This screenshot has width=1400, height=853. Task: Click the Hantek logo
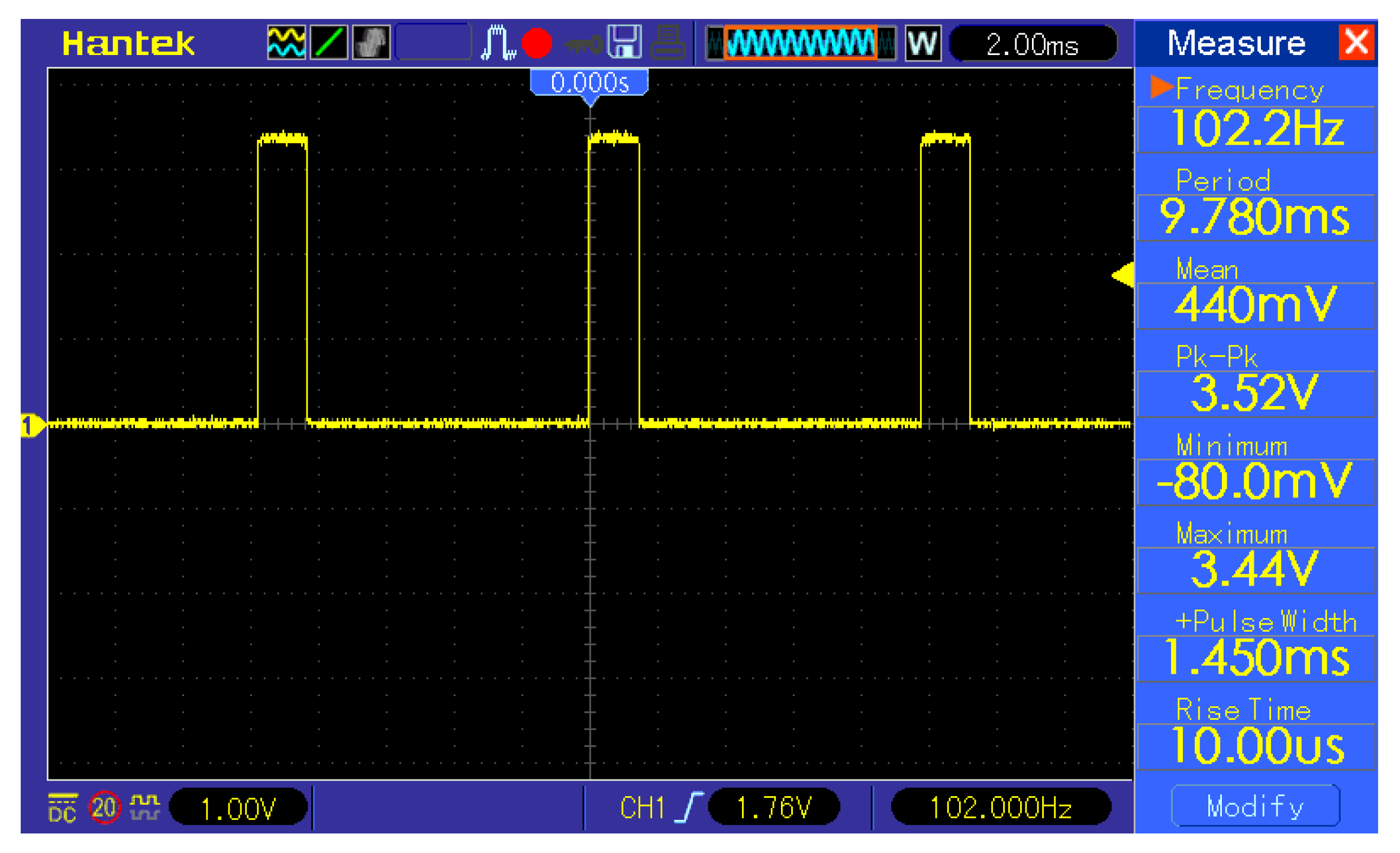pyautogui.click(x=128, y=43)
